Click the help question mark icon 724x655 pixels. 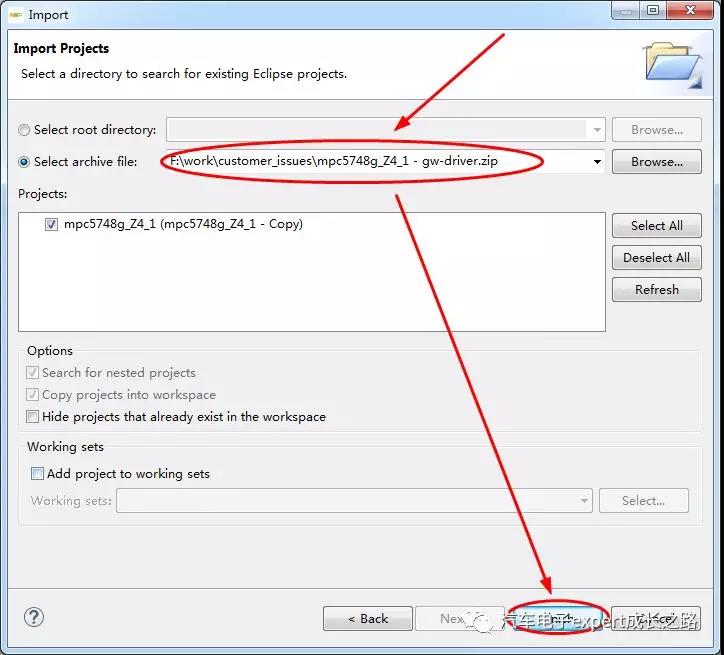click(34, 617)
